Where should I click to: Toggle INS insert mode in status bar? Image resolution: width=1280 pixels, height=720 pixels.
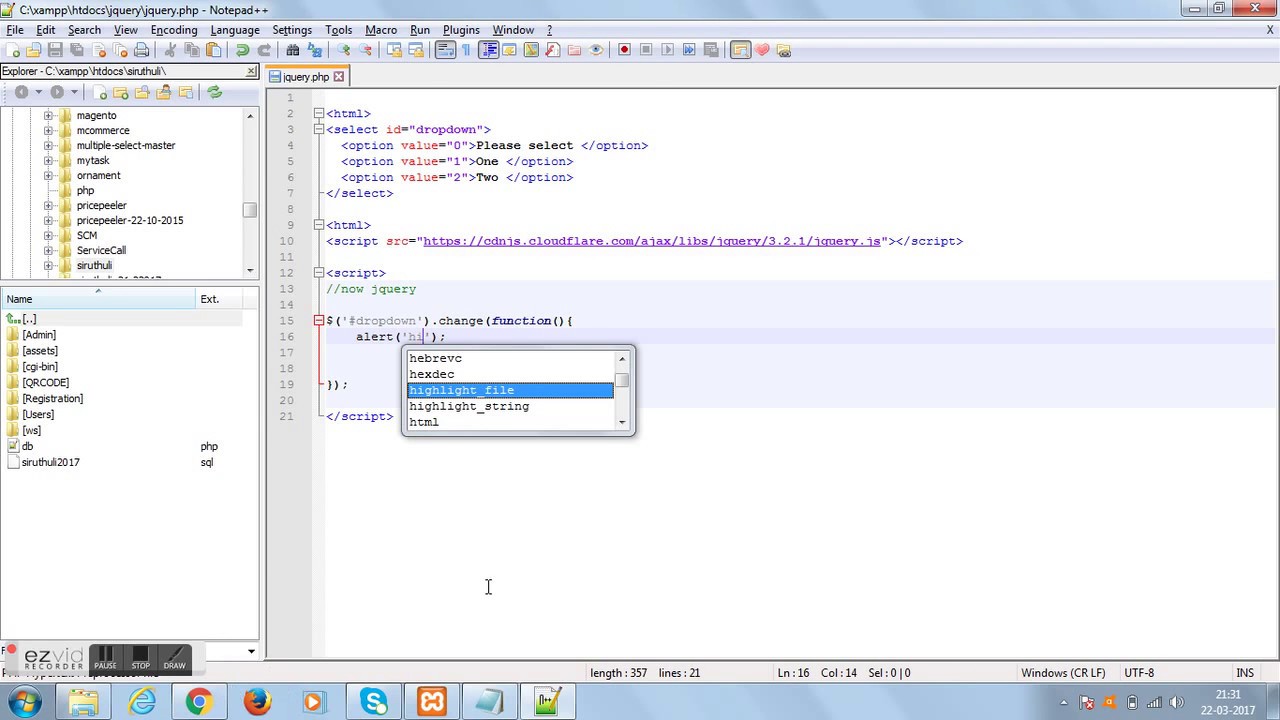click(x=1244, y=673)
